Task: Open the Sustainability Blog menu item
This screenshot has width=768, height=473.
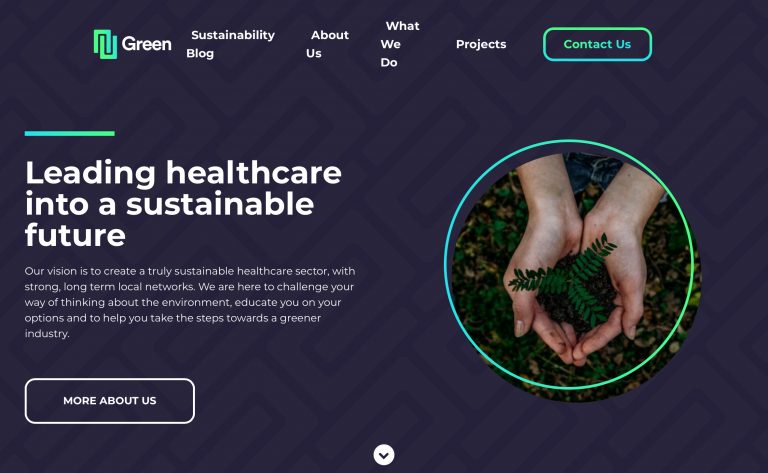Action: 231,44
